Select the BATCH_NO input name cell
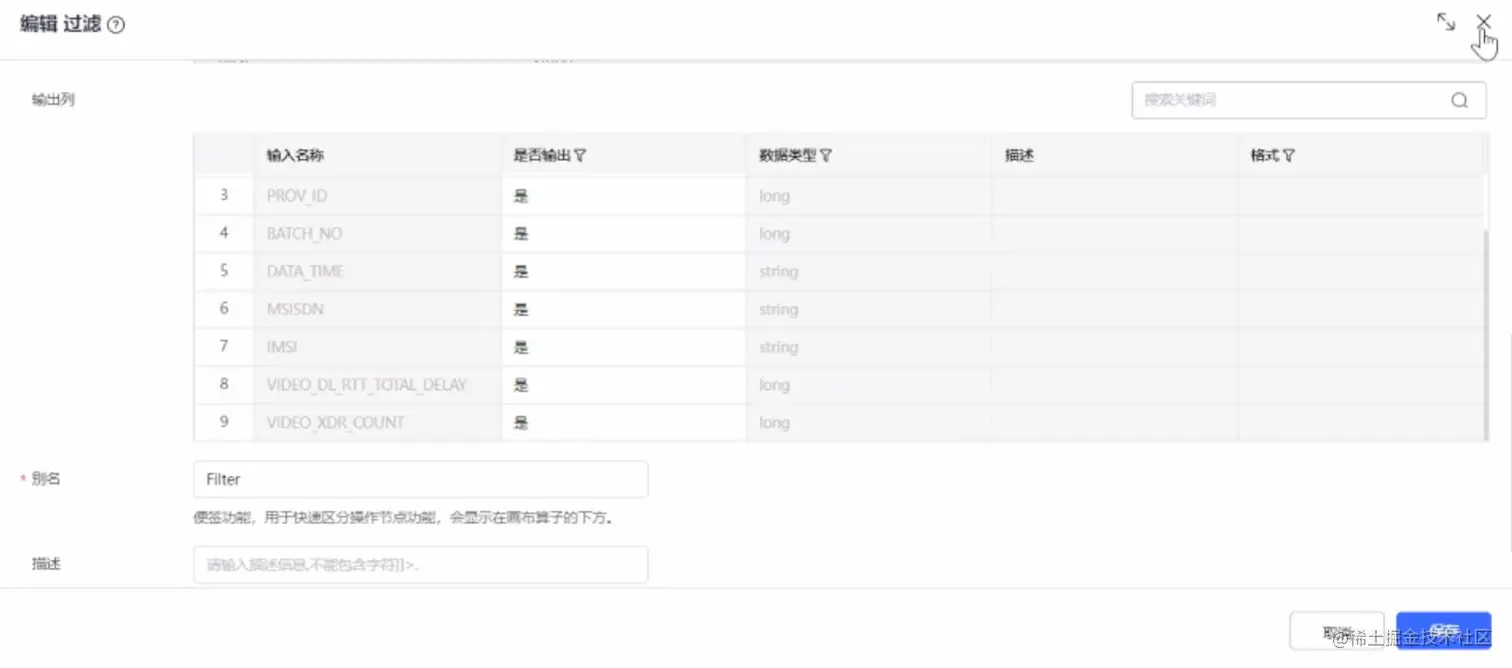This screenshot has width=1512, height=668. pyautogui.click(x=378, y=234)
